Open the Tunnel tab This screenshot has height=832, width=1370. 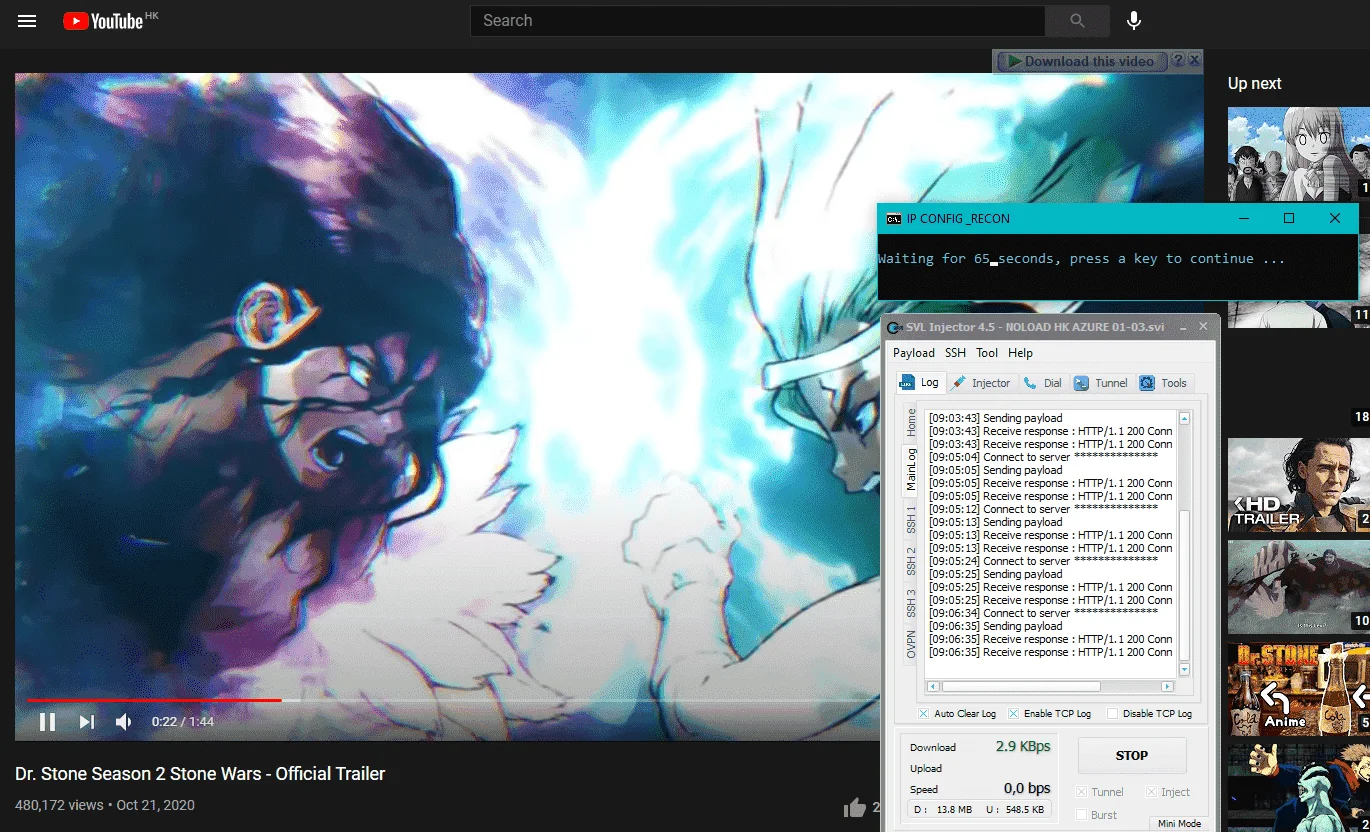coord(1101,383)
